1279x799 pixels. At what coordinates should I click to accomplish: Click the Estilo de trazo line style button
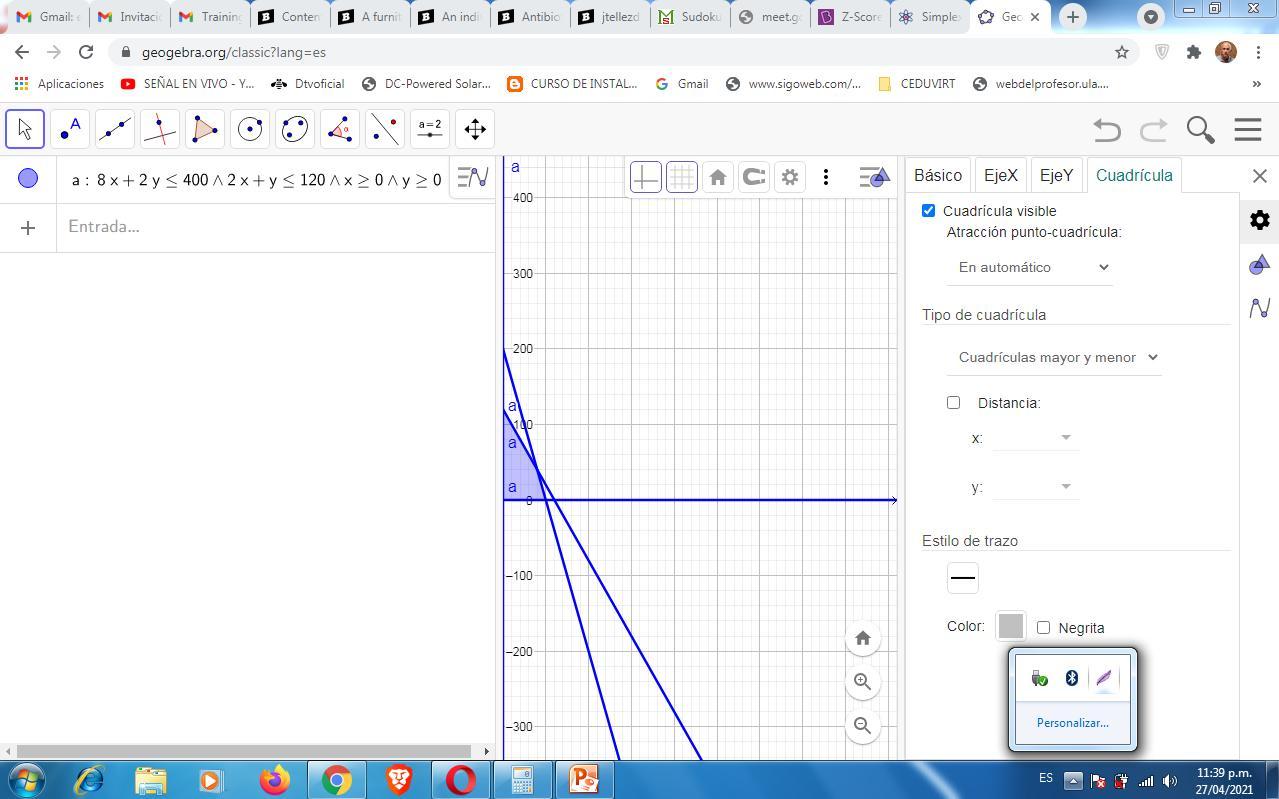(962, 578)
